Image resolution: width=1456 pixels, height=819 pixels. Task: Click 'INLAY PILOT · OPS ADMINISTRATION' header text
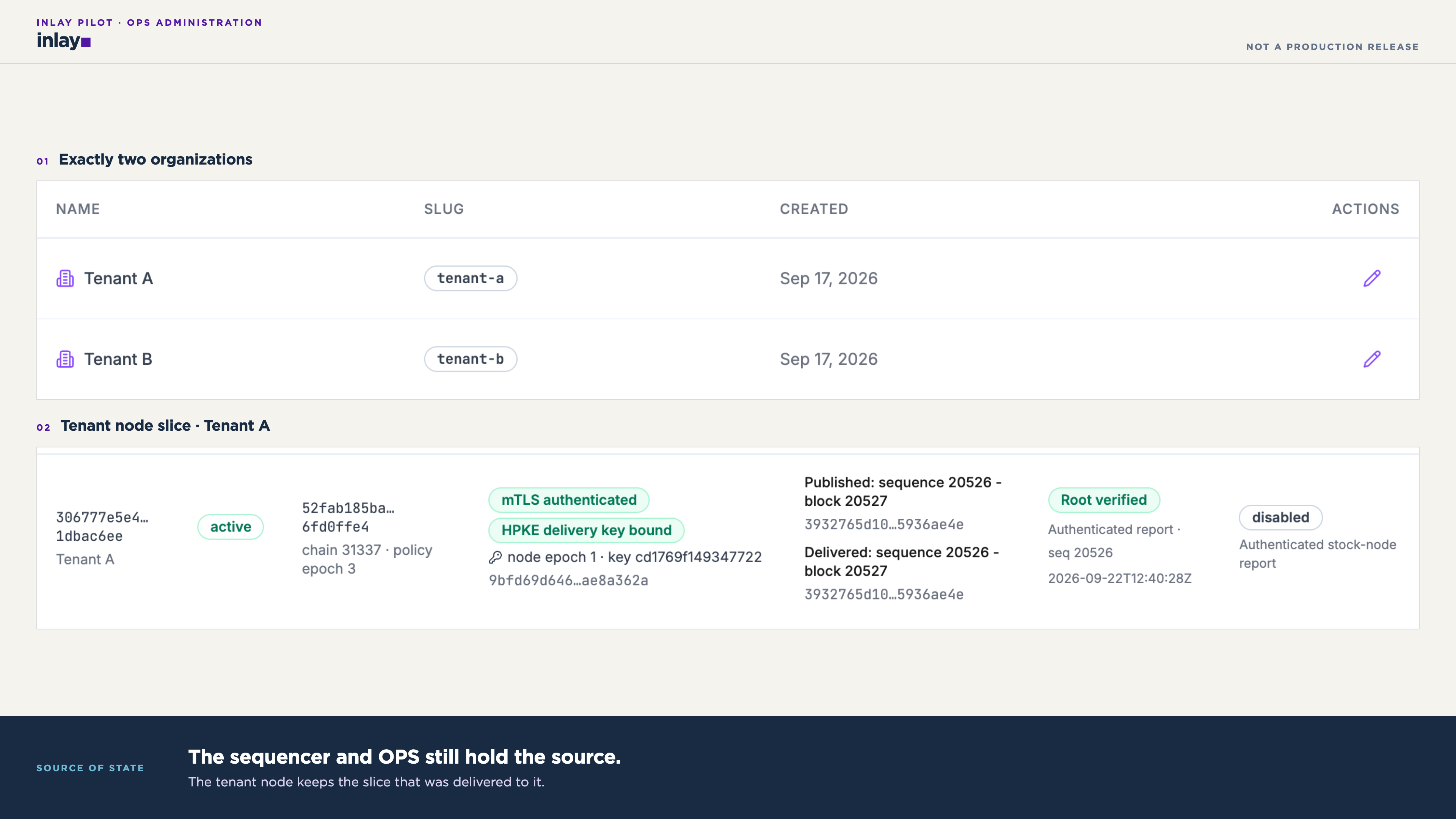click(x=149, y=23)
